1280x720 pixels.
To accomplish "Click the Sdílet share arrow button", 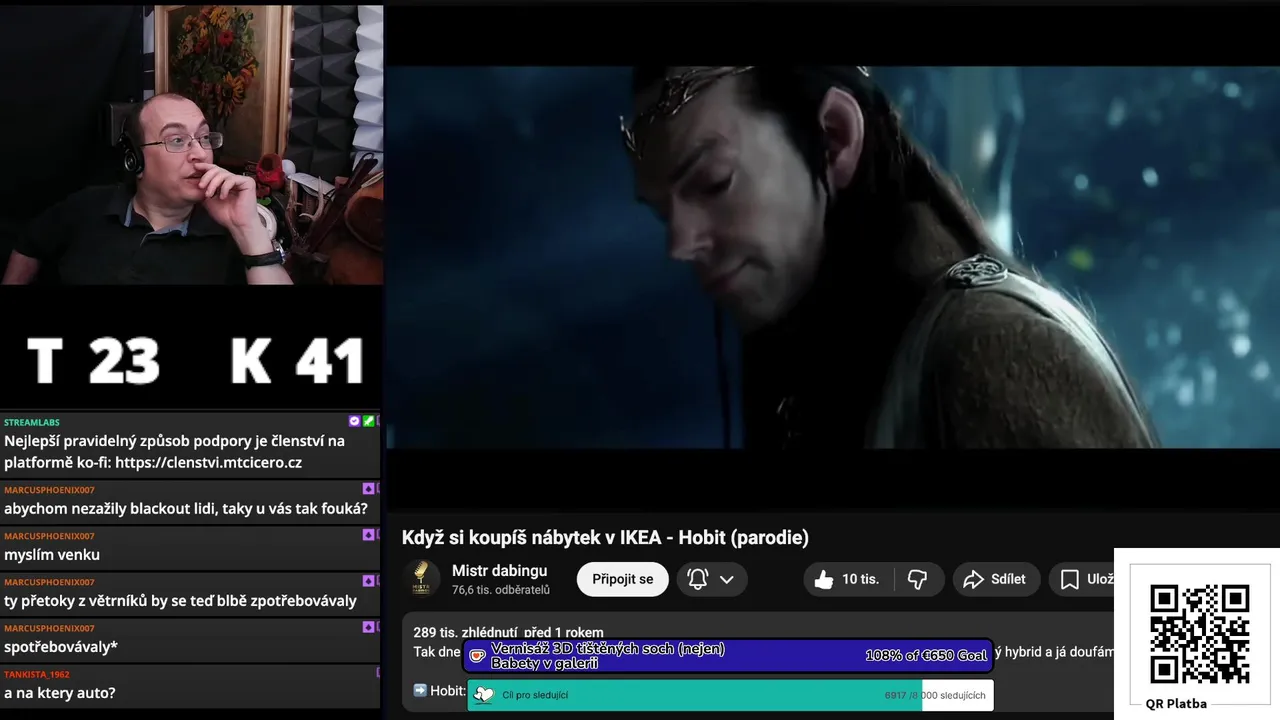I will coord(995,579).
